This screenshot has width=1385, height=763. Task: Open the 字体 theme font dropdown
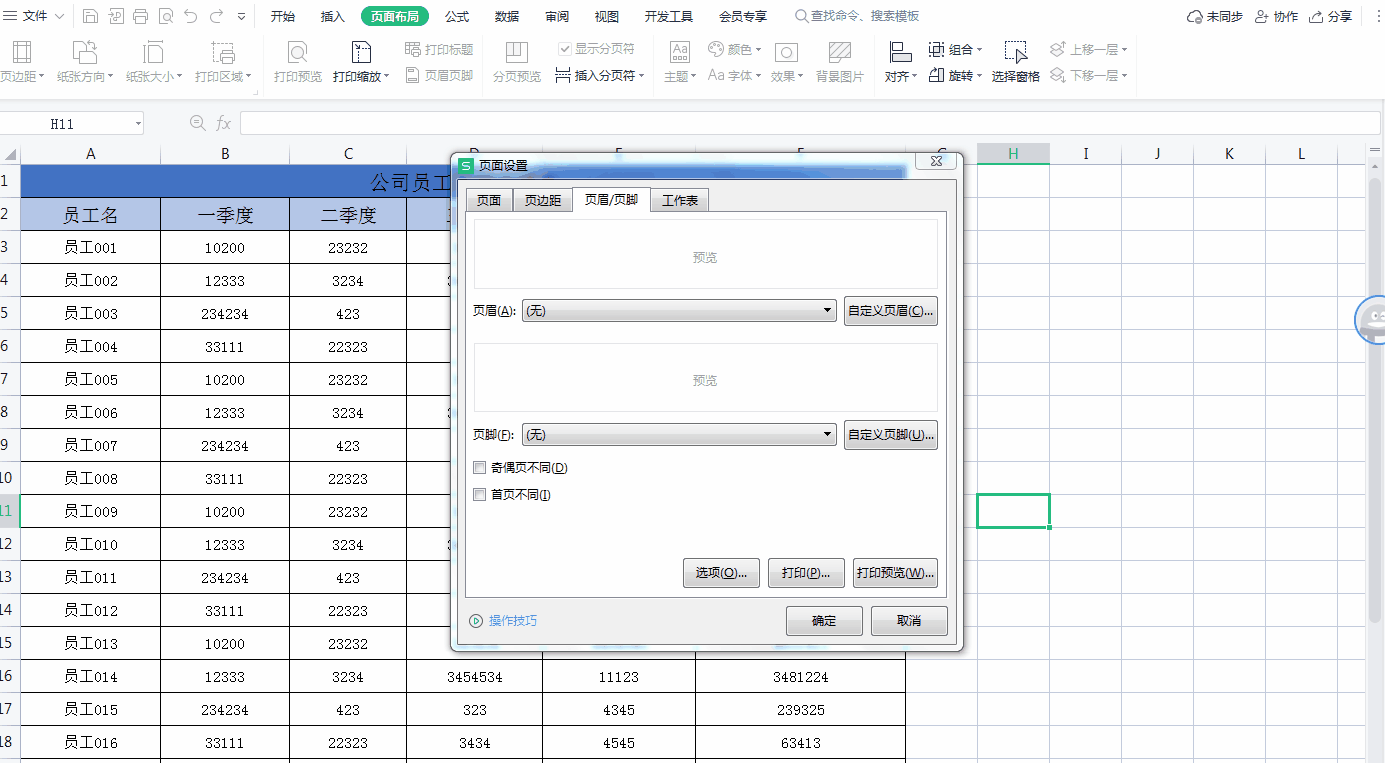pos(735,75)
